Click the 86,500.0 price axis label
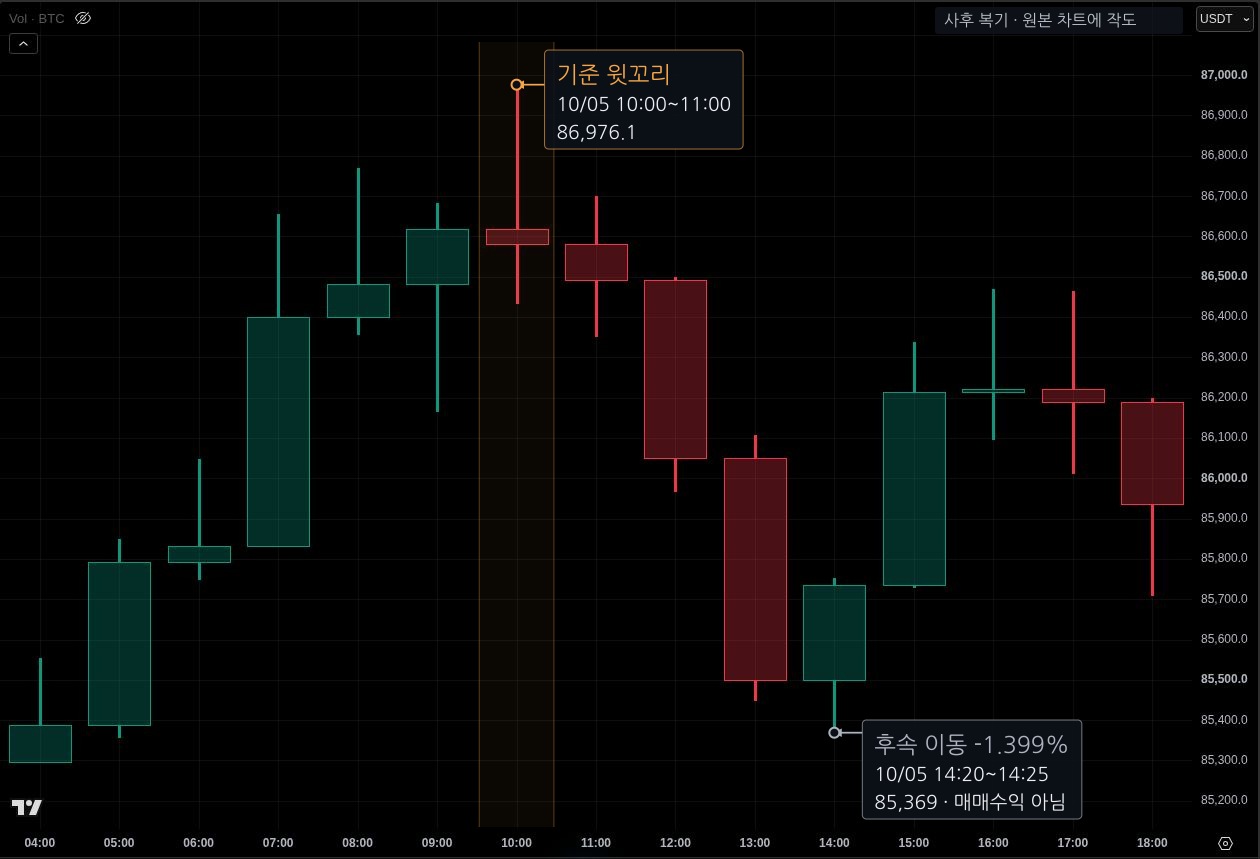 click(1222, 276)
